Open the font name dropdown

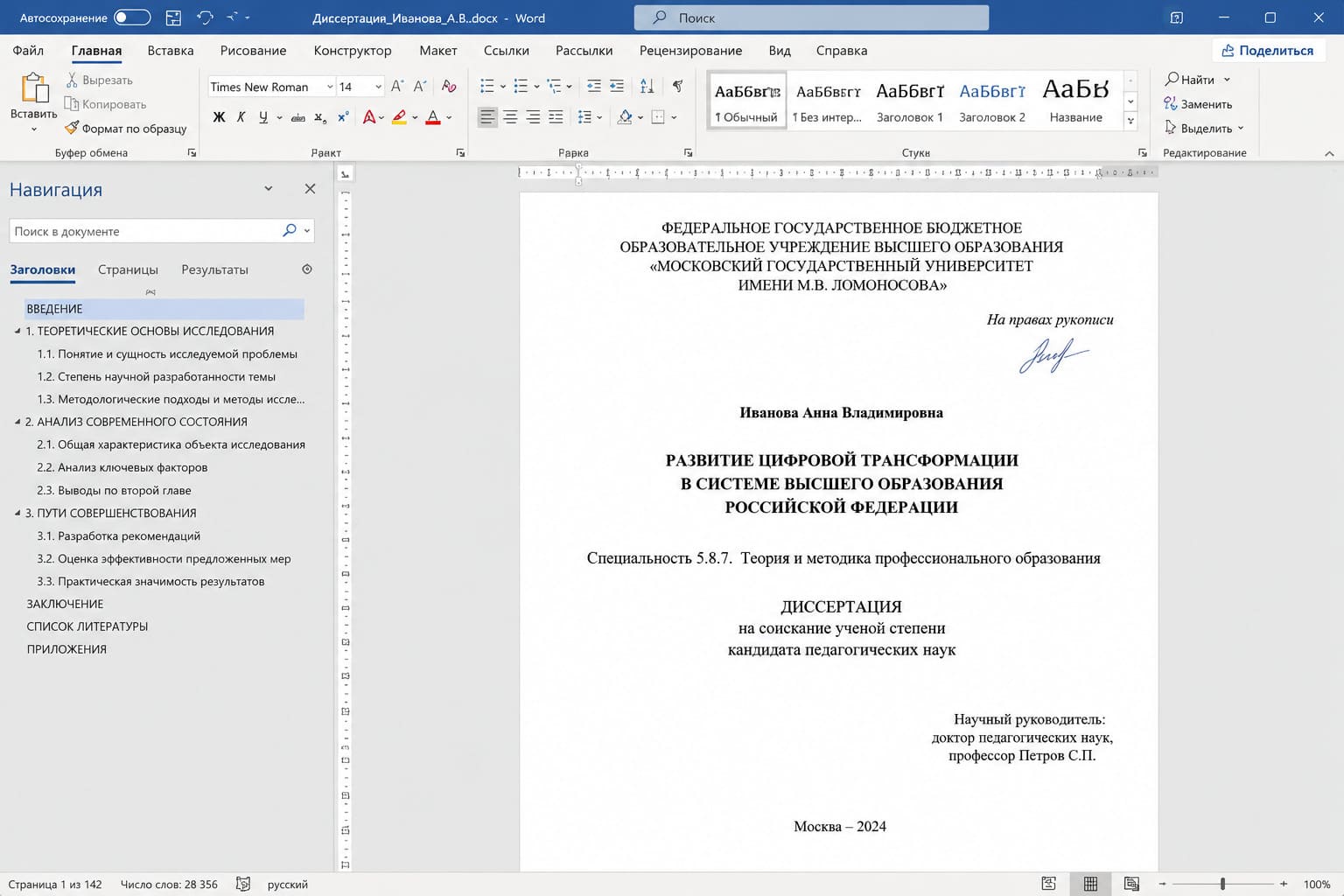[330, 87]
